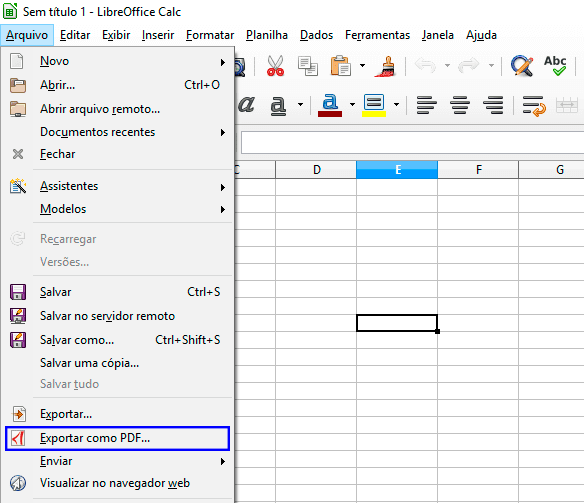This screenshot has height=503, width=584.
Task: Click the Abc spelling check icon
Action: pos(555,66)
